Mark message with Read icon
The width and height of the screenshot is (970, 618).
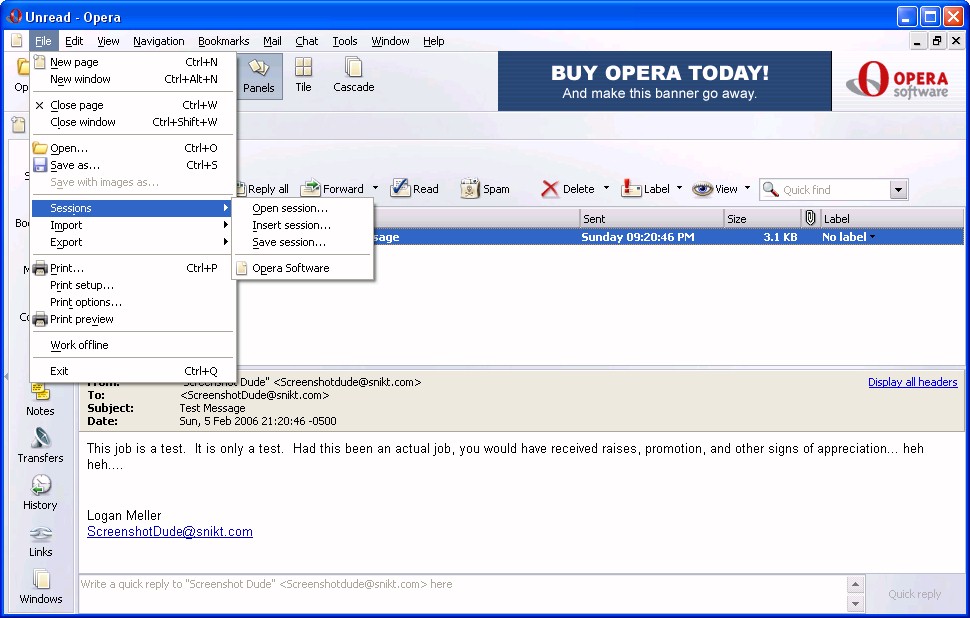[401, 189]
